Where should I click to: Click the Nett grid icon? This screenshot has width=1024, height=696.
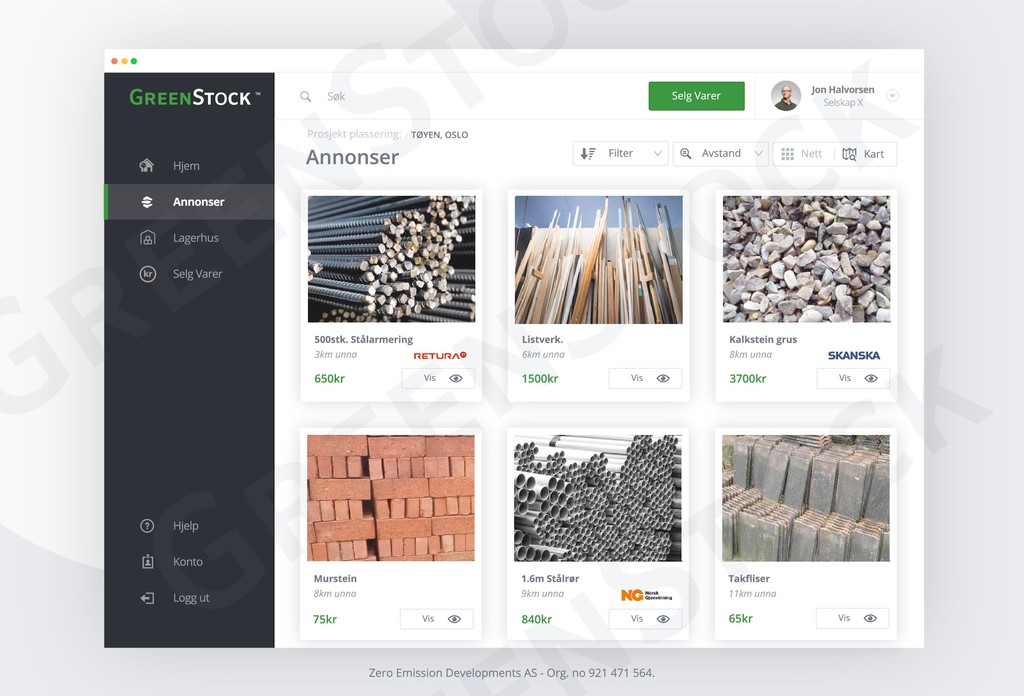click(x=788, y=154)
